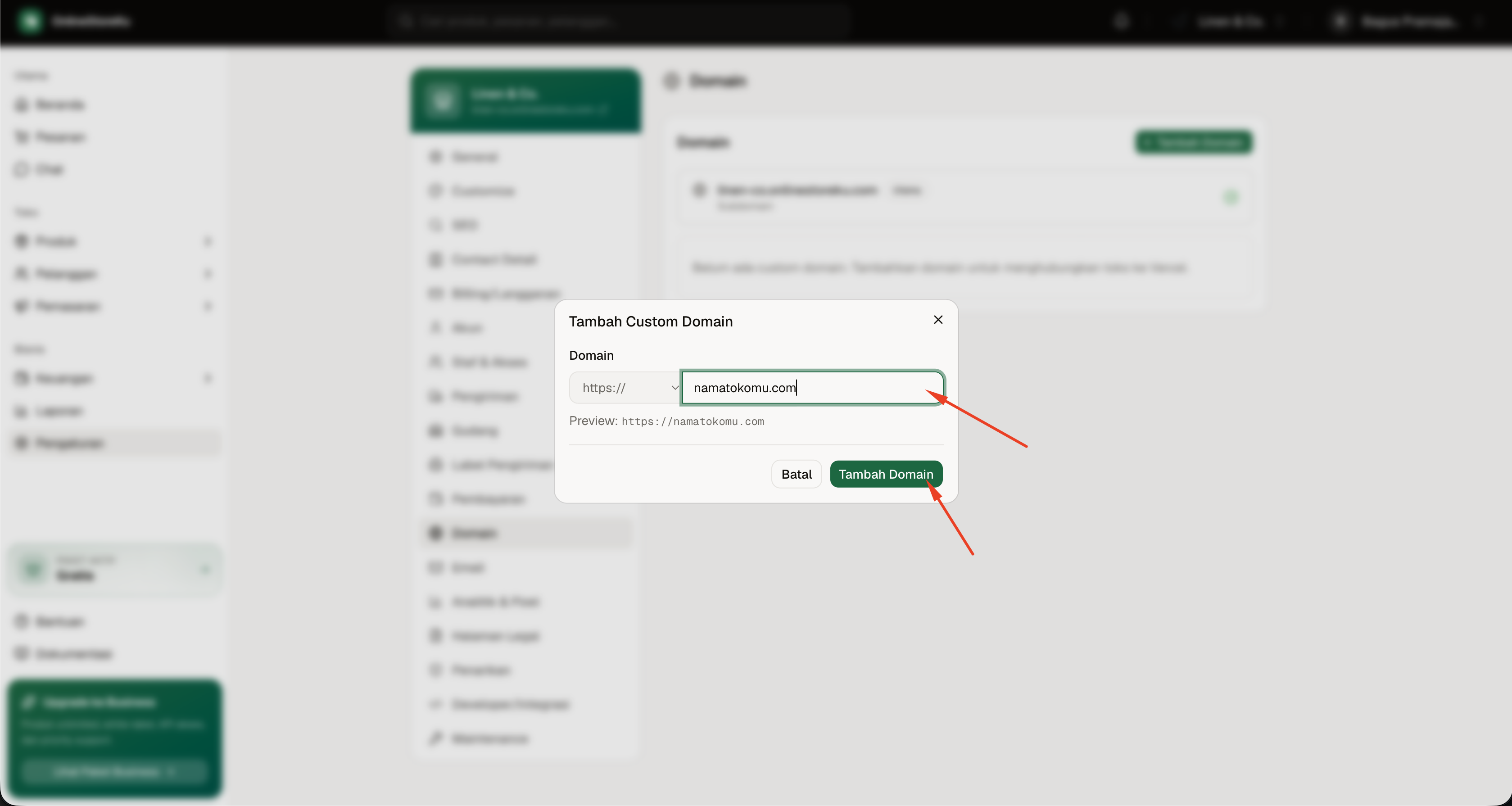The width and height of the screenshot is (1512, 806).
Task: Click the 'Tambah Custom Domain' dialog title
Action: 651,321
